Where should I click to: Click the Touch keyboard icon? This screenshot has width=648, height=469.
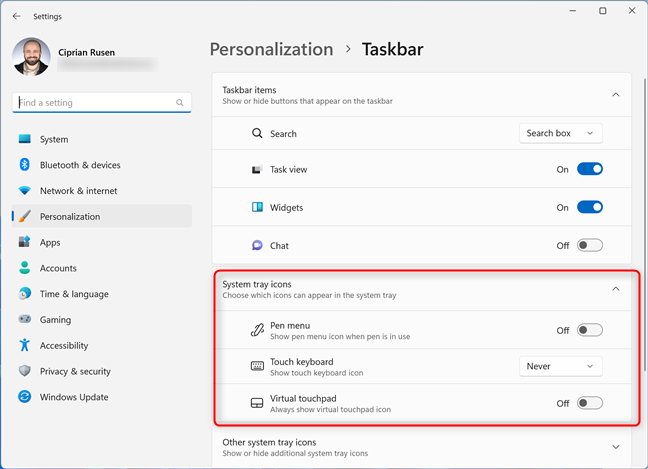pos(257,366)
